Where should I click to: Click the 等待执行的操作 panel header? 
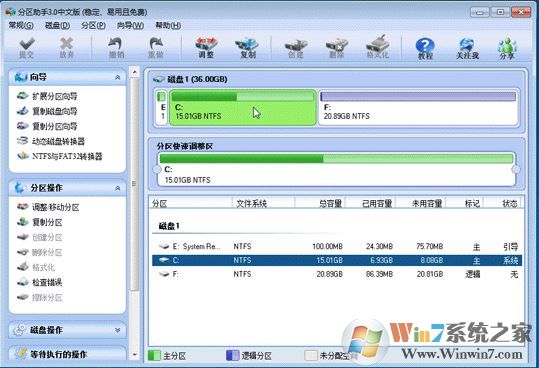[x=67, y=354]
